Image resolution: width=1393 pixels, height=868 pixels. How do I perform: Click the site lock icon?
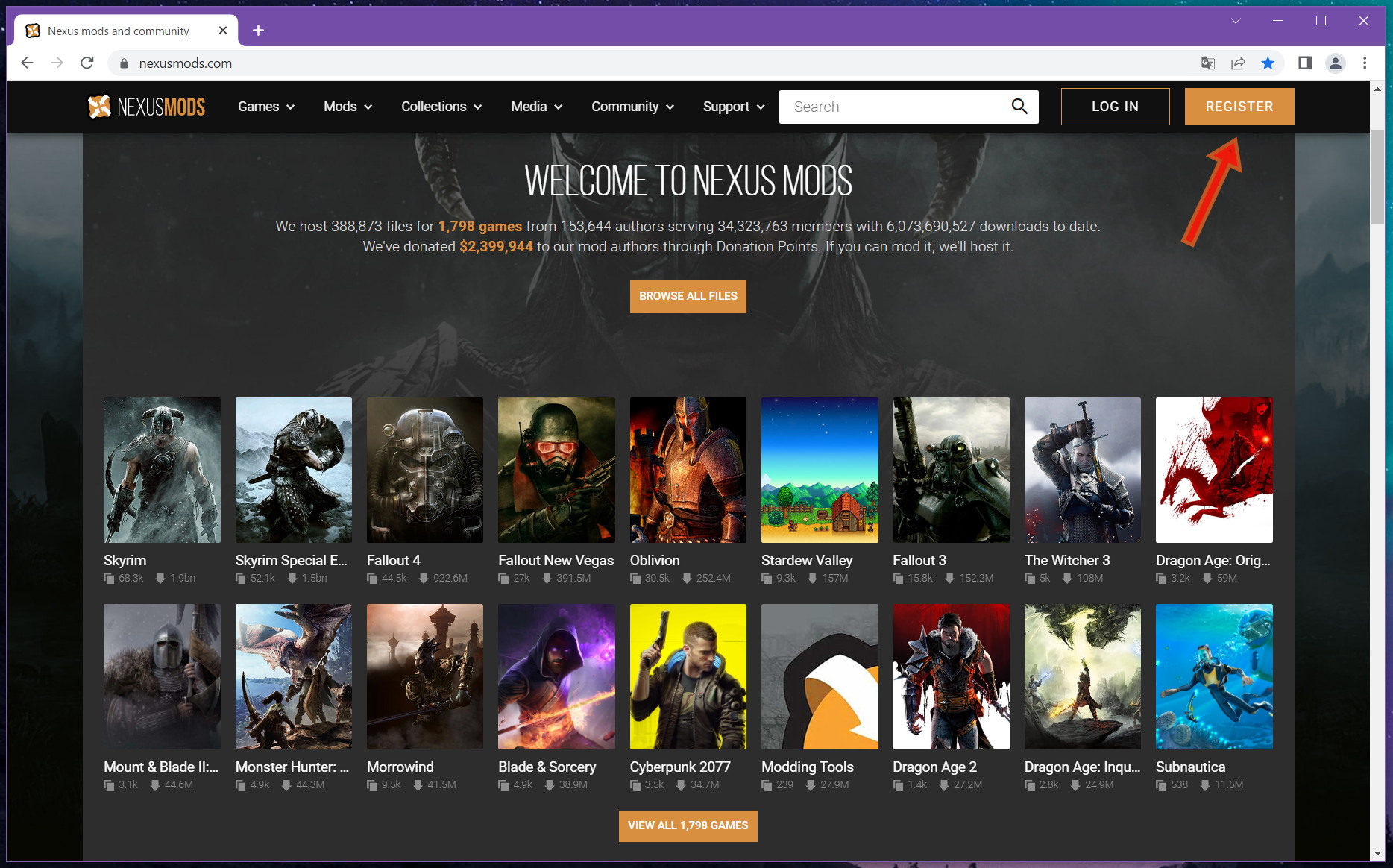pyautogui.click(x=124, y=63)
